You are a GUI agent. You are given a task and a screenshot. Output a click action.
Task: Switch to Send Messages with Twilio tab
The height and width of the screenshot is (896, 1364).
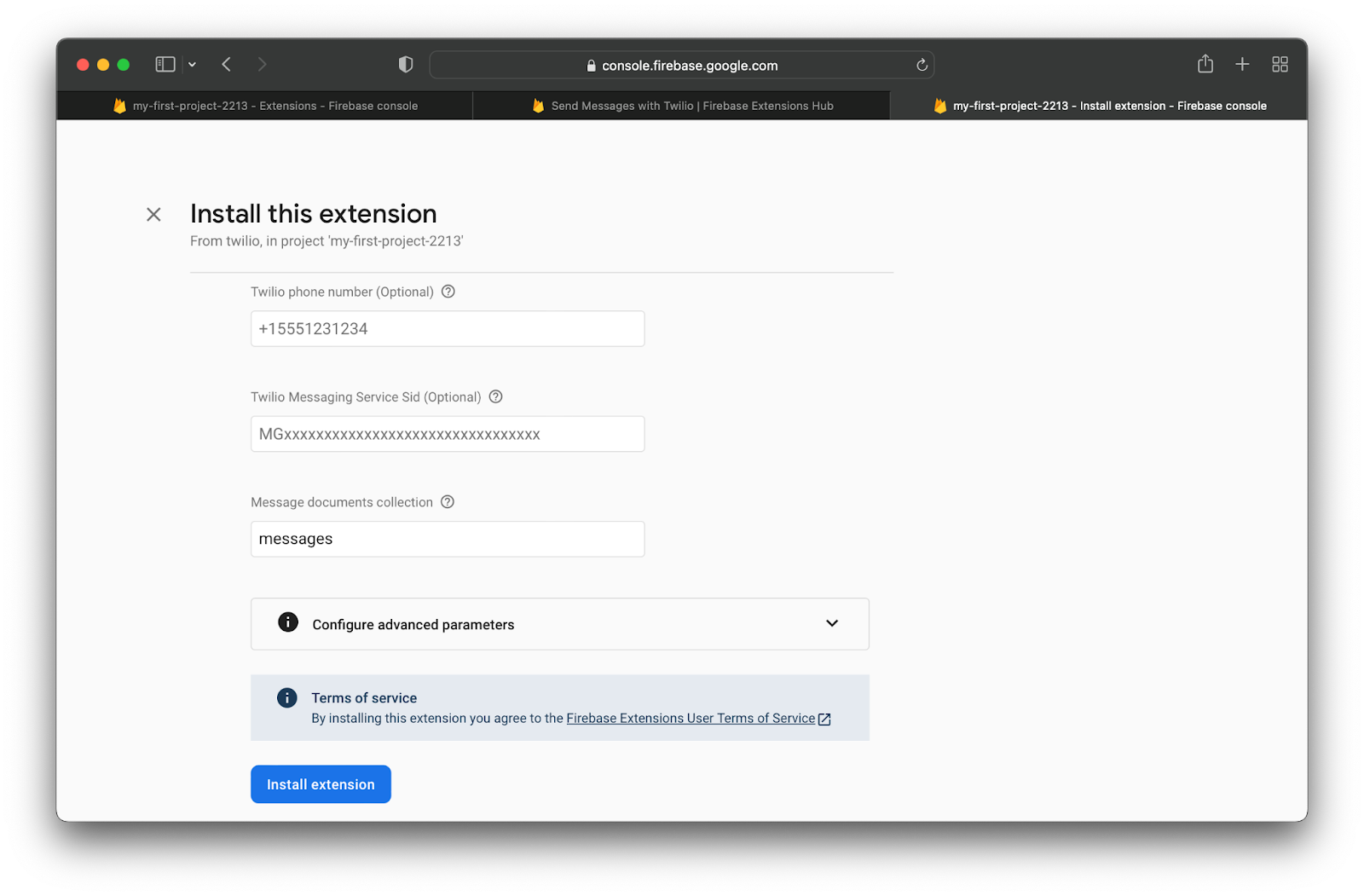[x=682, y=106]
